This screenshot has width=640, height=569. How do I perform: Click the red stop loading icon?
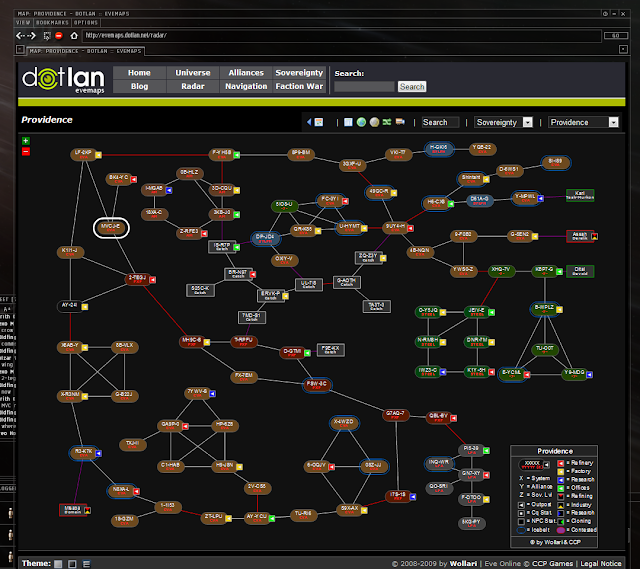coord(59,36)
